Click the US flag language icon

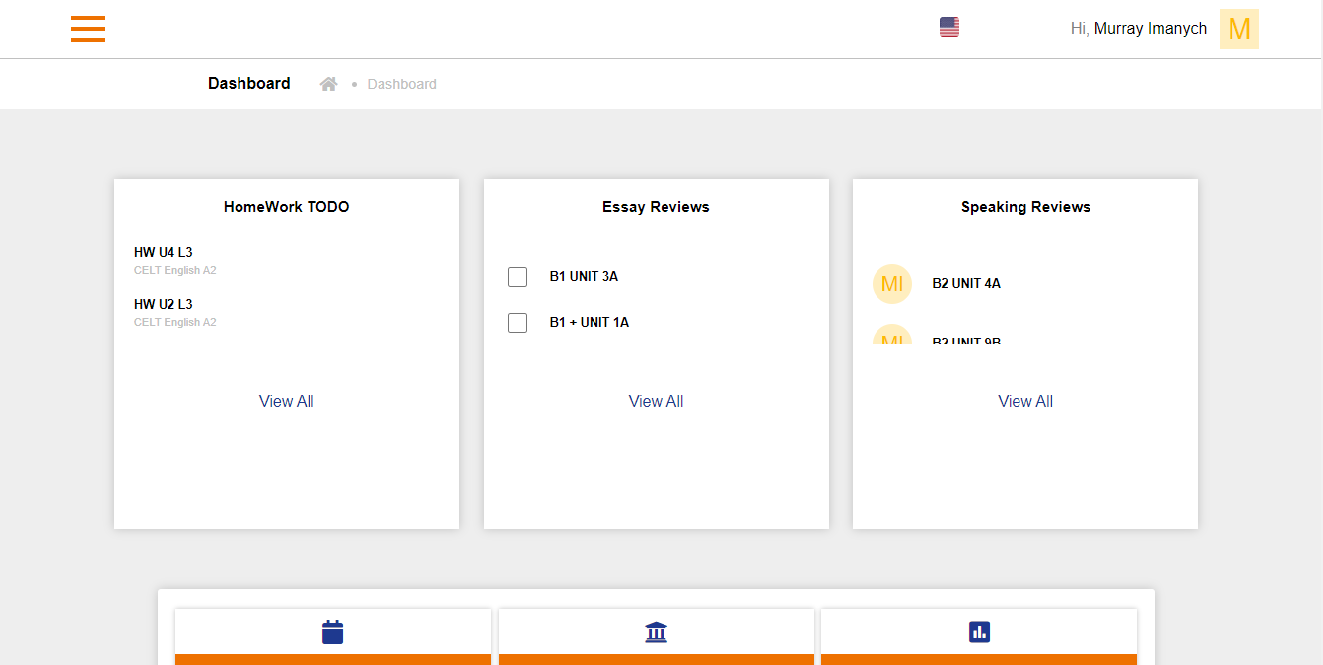[948, 27]
